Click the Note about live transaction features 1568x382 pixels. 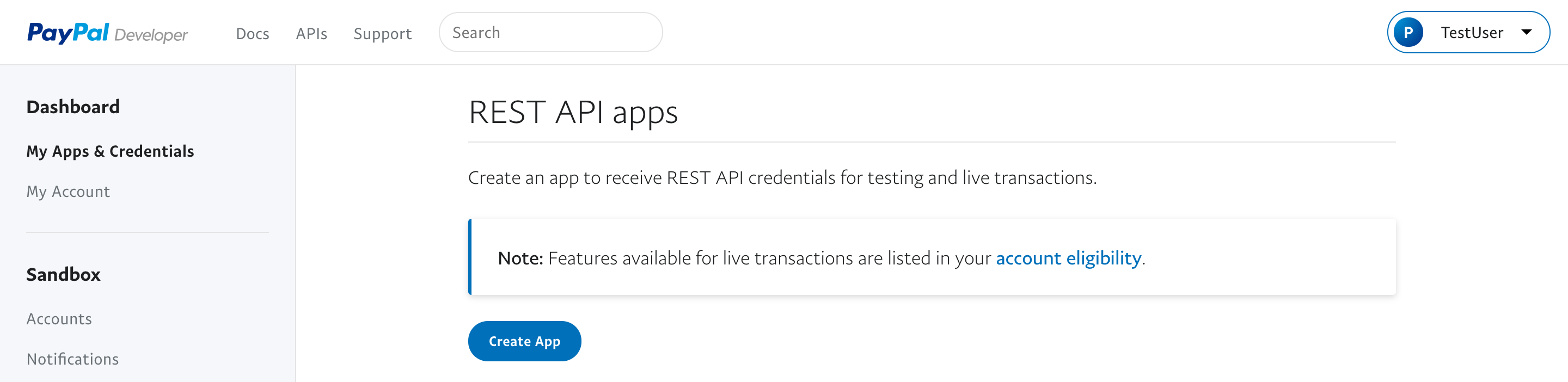[x=822, y=258]
